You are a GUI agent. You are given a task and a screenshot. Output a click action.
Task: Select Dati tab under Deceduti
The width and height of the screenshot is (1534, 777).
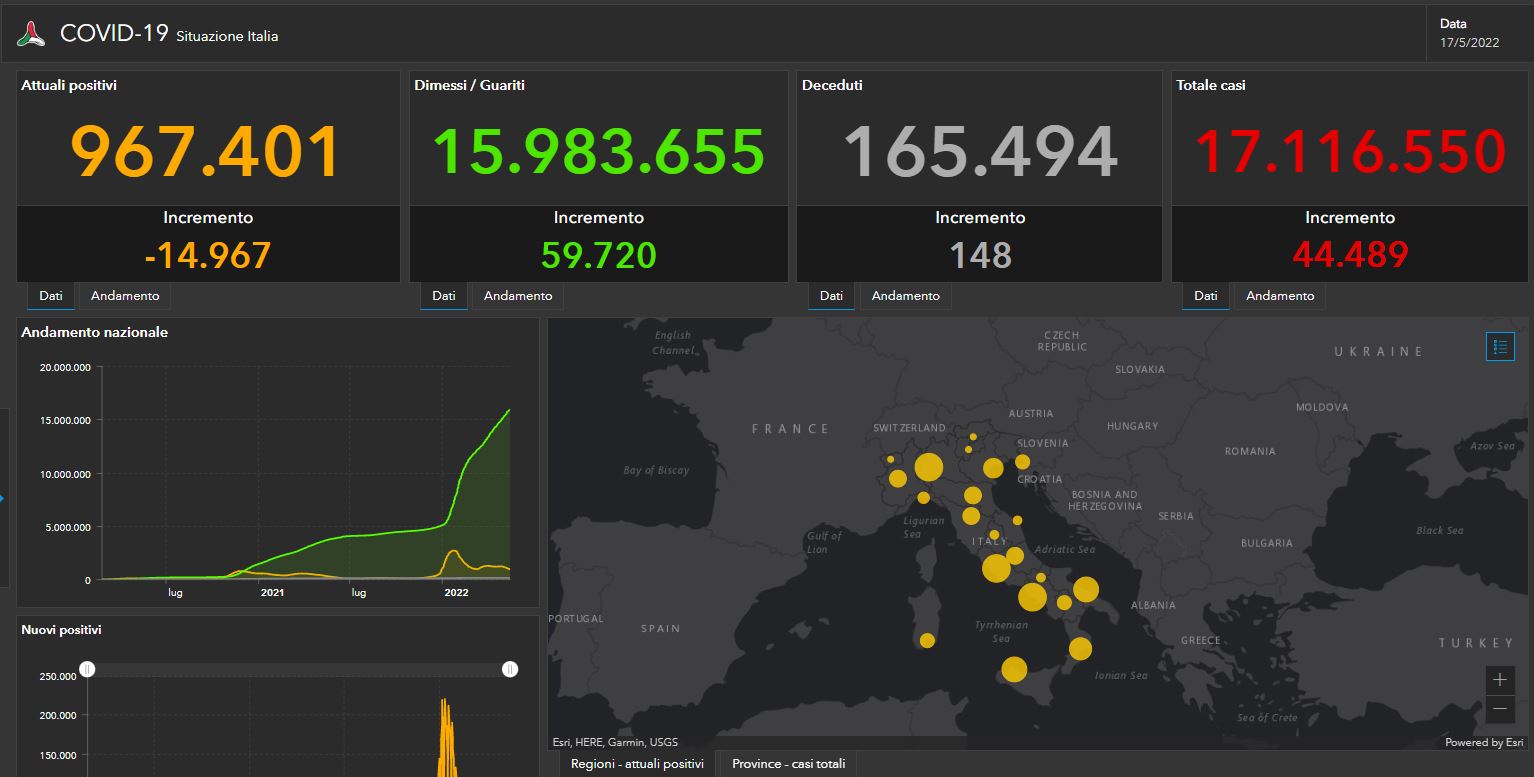pos(831,296)
